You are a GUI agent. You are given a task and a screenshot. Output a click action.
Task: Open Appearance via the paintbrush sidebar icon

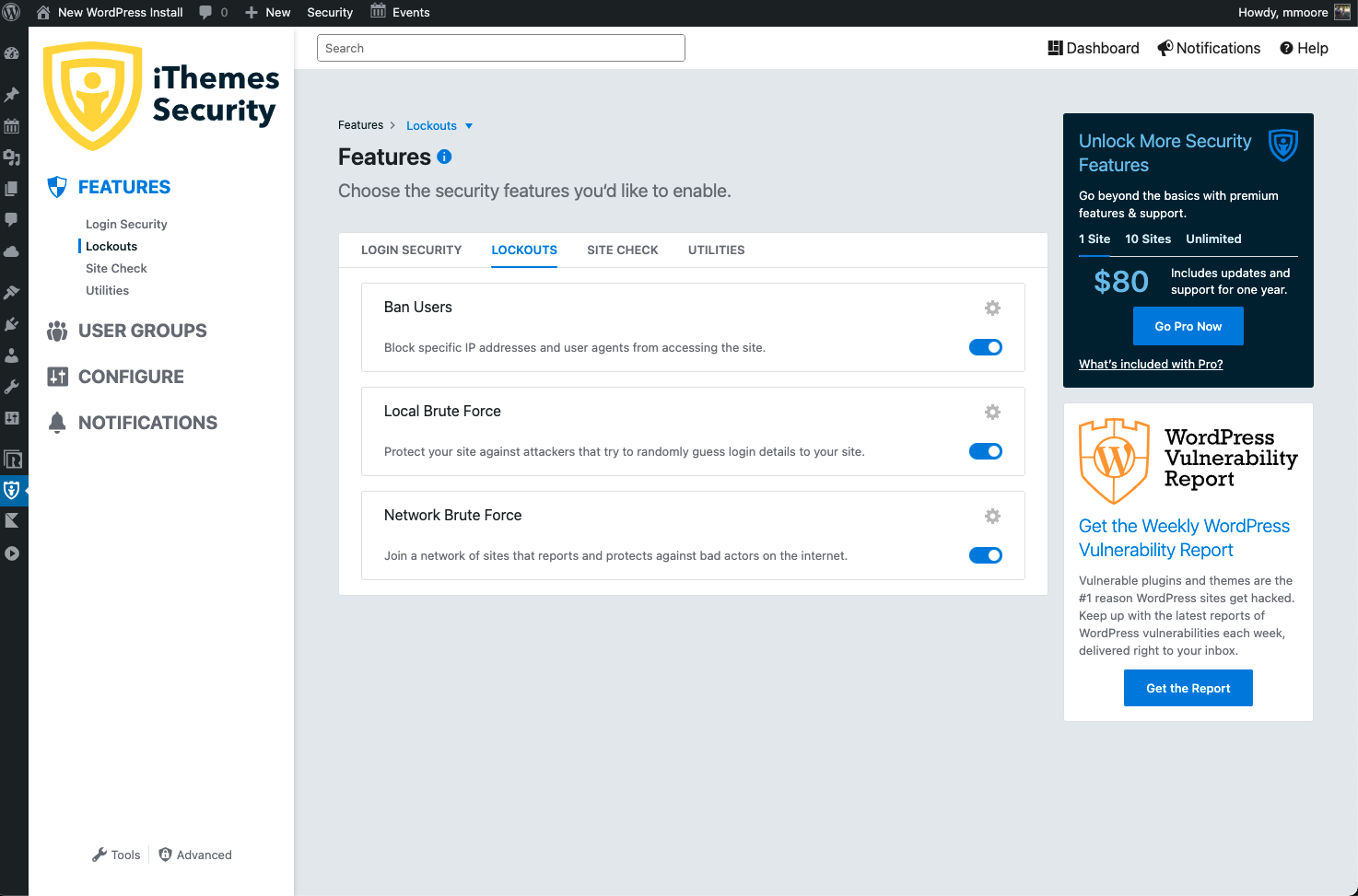pyautogui.click(x=12, y=292)
